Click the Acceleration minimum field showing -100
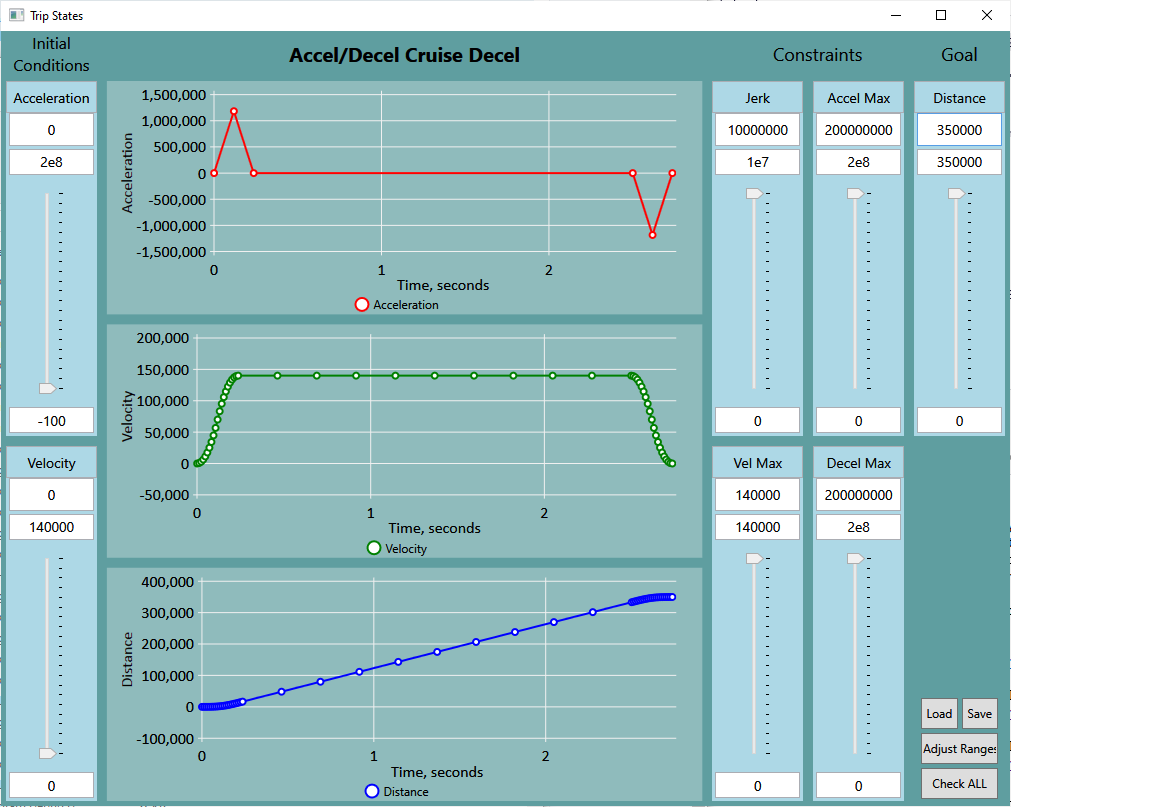The image size is (1152, 807). tap(51, 420)
